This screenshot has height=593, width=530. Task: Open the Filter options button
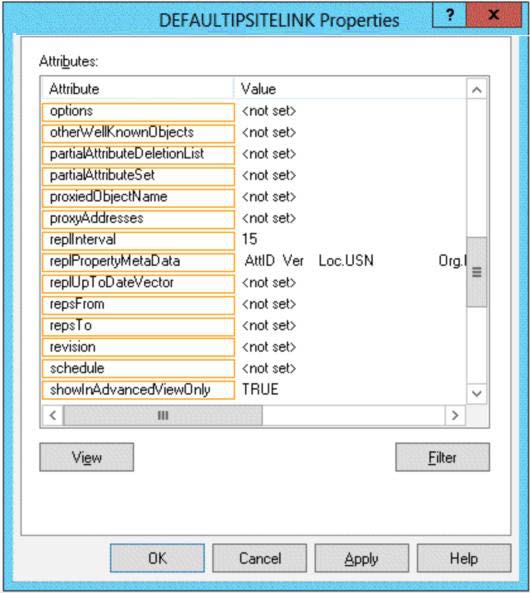[x=443, y=457]
